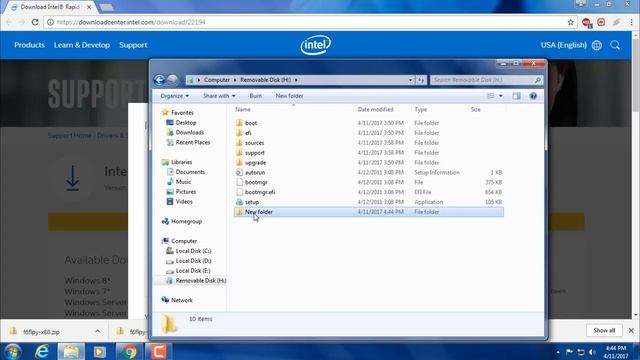Click Support in Intel site menu
Image resolution: width=640 pixels, height=360 pixels.
133,45
